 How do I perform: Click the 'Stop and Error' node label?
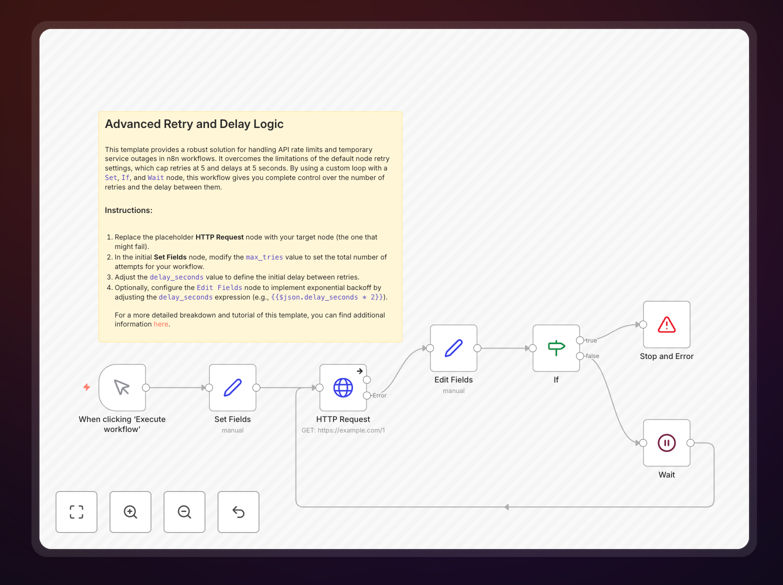667,356
